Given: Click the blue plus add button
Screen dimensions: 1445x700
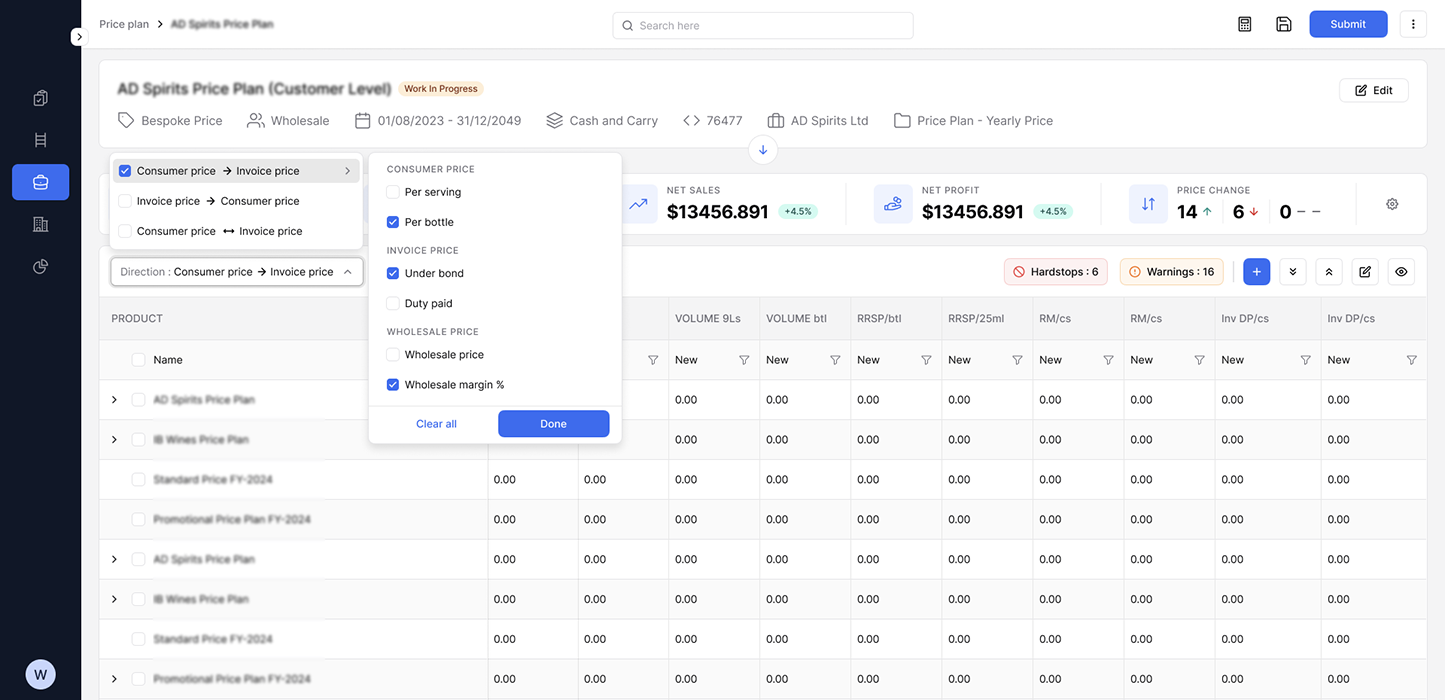Looking at the screenshot, I should 1257,271.
